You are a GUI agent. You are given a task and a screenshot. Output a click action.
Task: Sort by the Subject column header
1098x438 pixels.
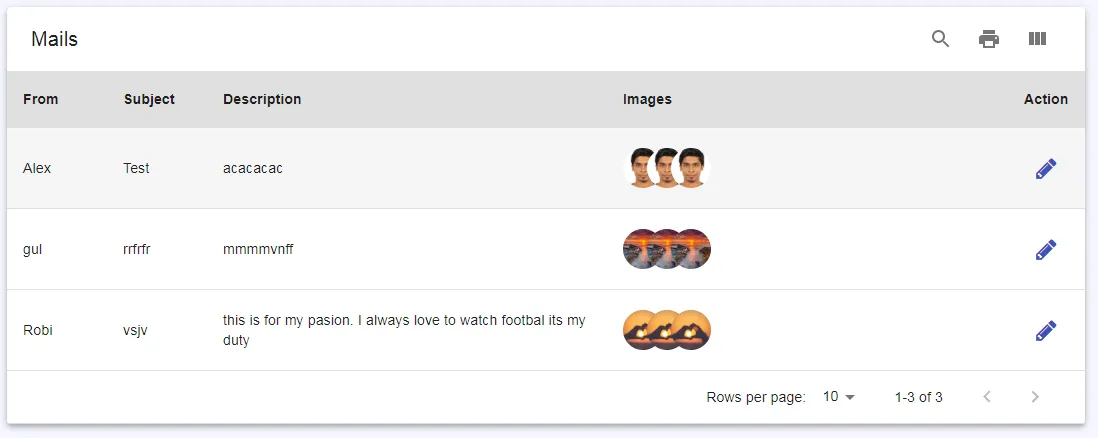click(x=149, y=99)
